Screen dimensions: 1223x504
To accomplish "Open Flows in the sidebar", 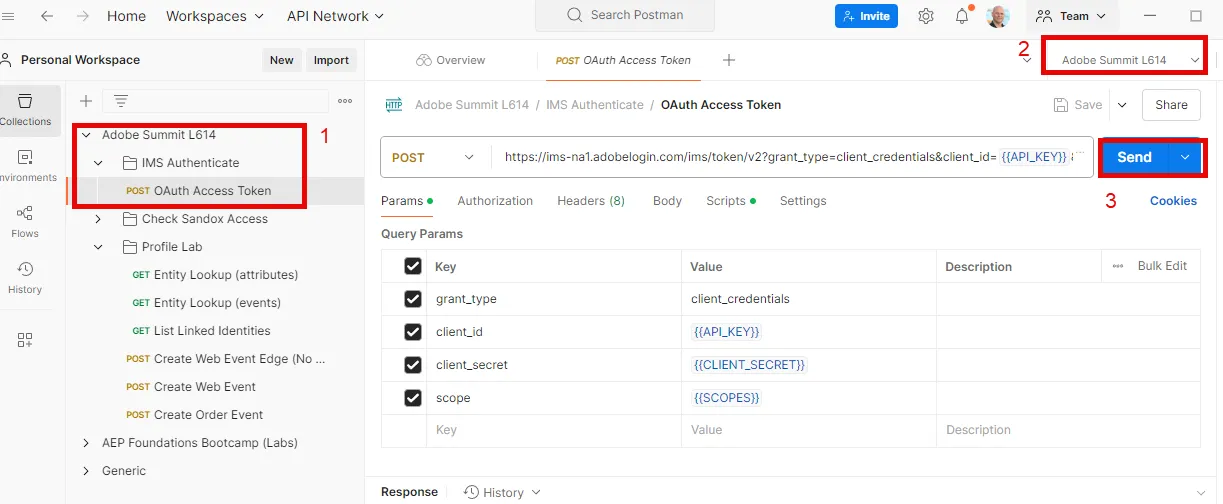I will click(x=25, y=222).
